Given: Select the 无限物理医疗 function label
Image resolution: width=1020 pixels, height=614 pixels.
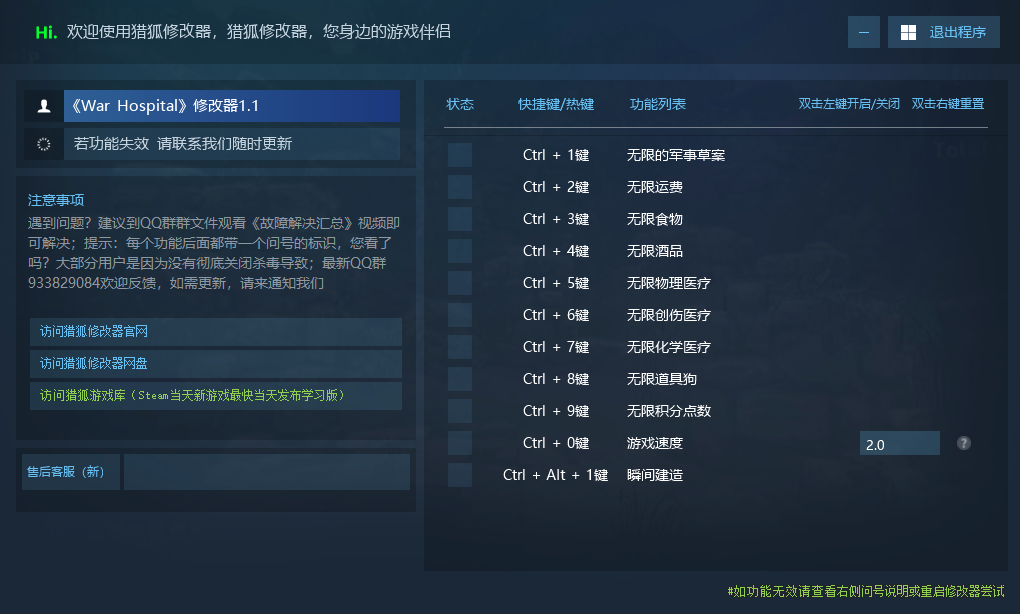Looking at the screenshot, I should tap(669, 283).
